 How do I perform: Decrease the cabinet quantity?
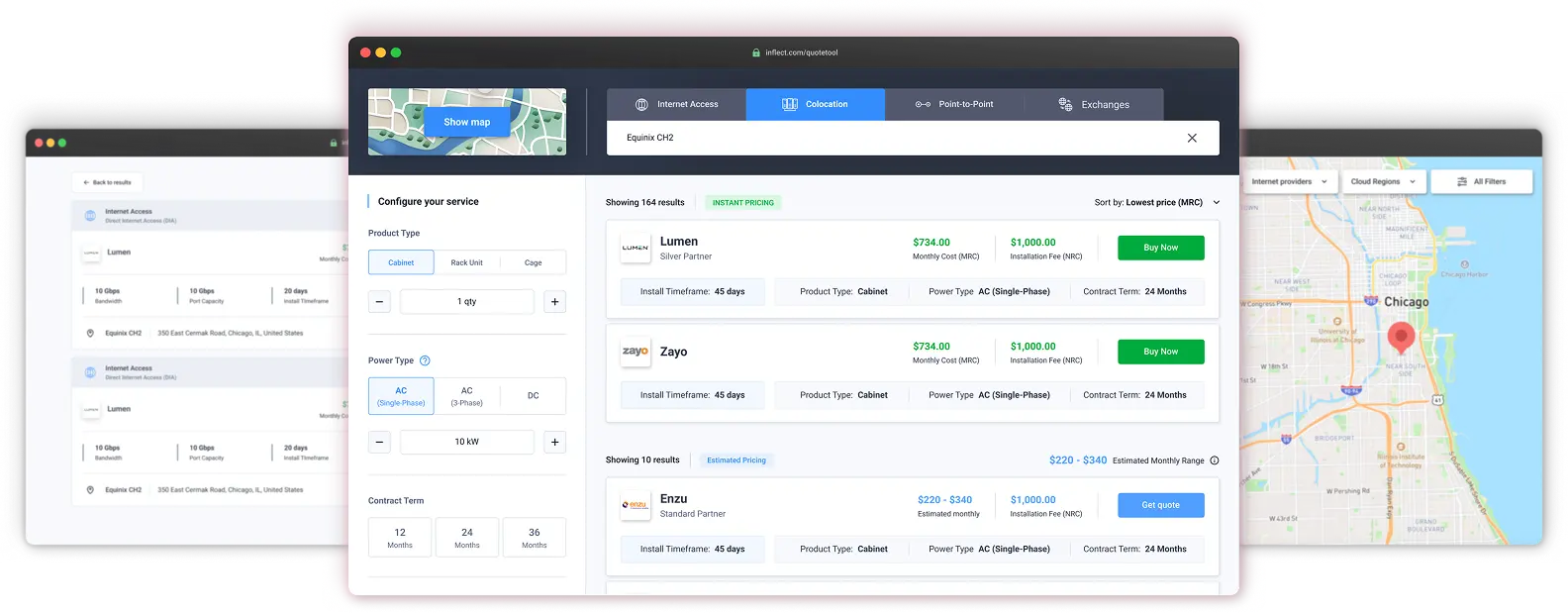pyautogui.click(x=379, y=301)
